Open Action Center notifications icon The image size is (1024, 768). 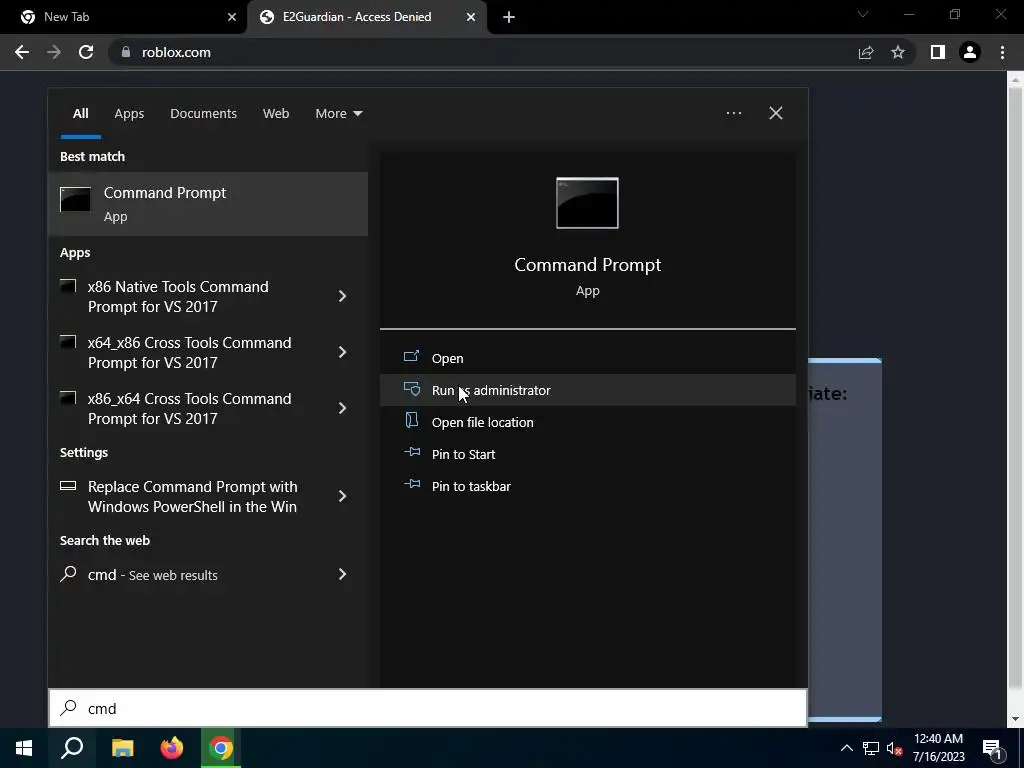[992, 749]
